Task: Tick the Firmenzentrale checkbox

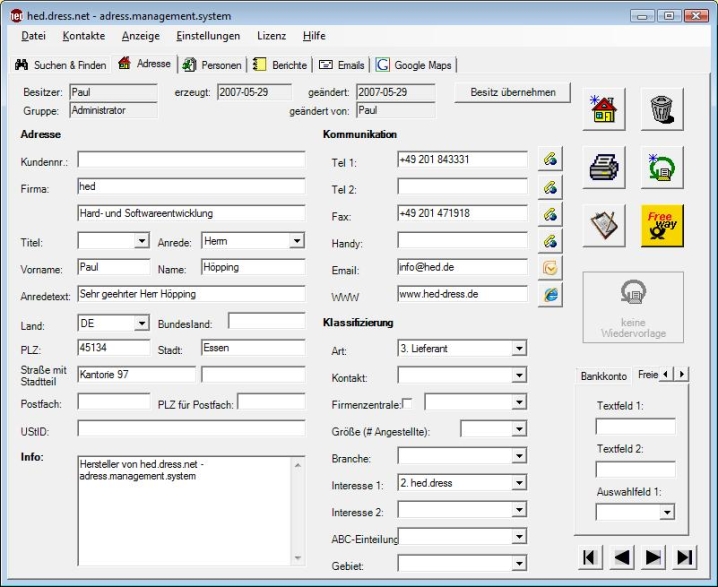Action: click(x=407, y=403)
